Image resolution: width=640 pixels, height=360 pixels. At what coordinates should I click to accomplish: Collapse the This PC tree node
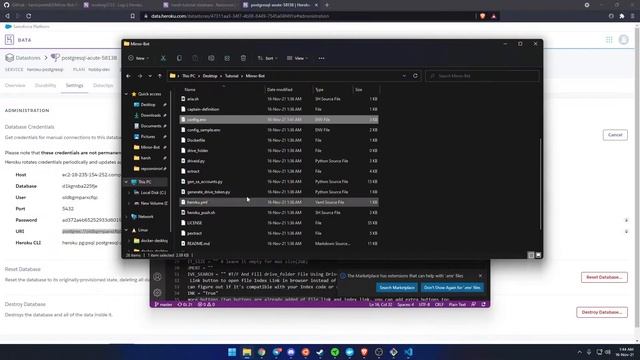(126, 182)
